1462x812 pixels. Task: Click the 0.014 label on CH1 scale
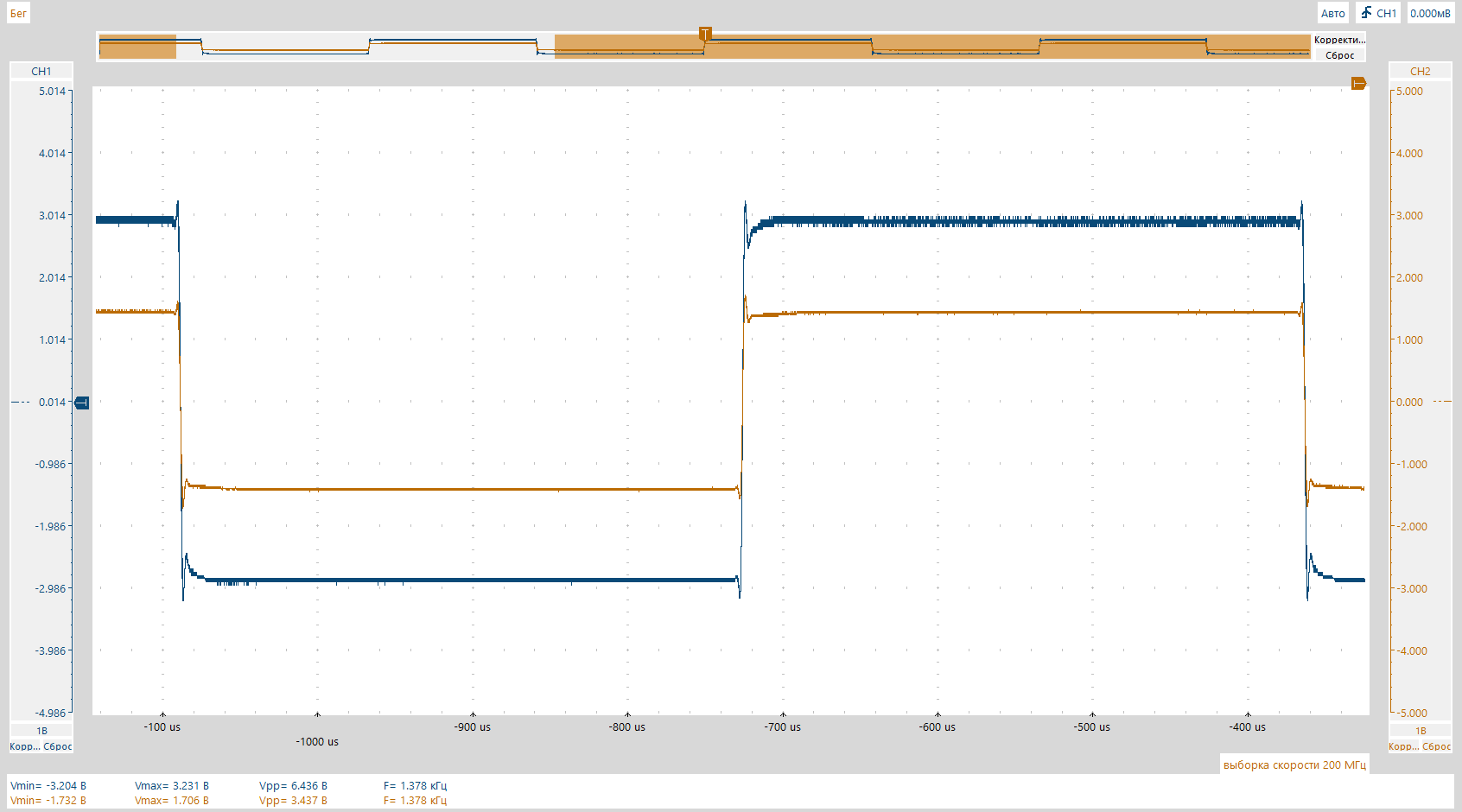coord(52,402)
